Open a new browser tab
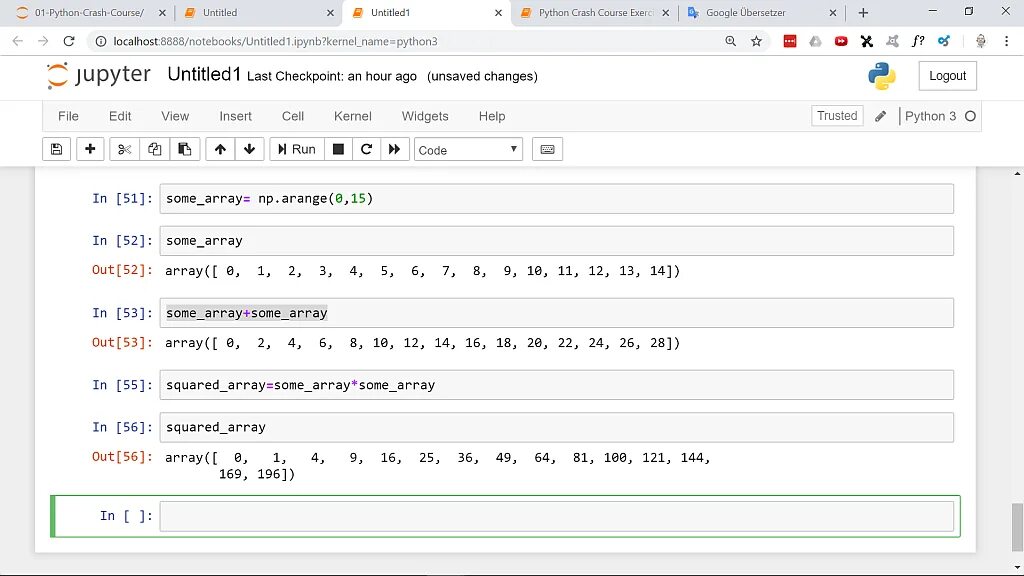This screenshot has height=576, width=1024. pyautogui.click(x=863, y=13)
